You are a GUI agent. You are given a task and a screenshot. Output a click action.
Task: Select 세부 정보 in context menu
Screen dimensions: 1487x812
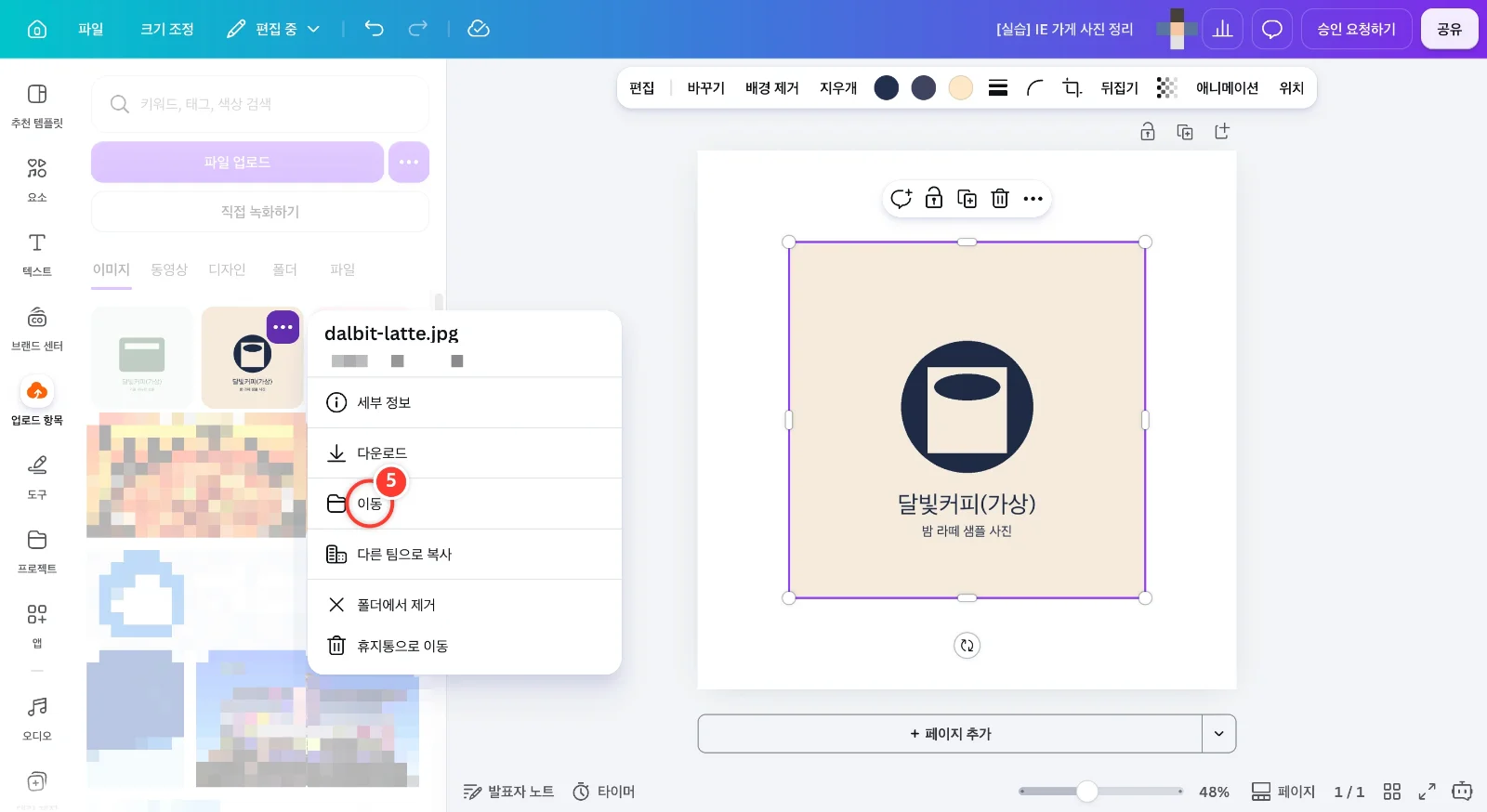pos(464,402)
